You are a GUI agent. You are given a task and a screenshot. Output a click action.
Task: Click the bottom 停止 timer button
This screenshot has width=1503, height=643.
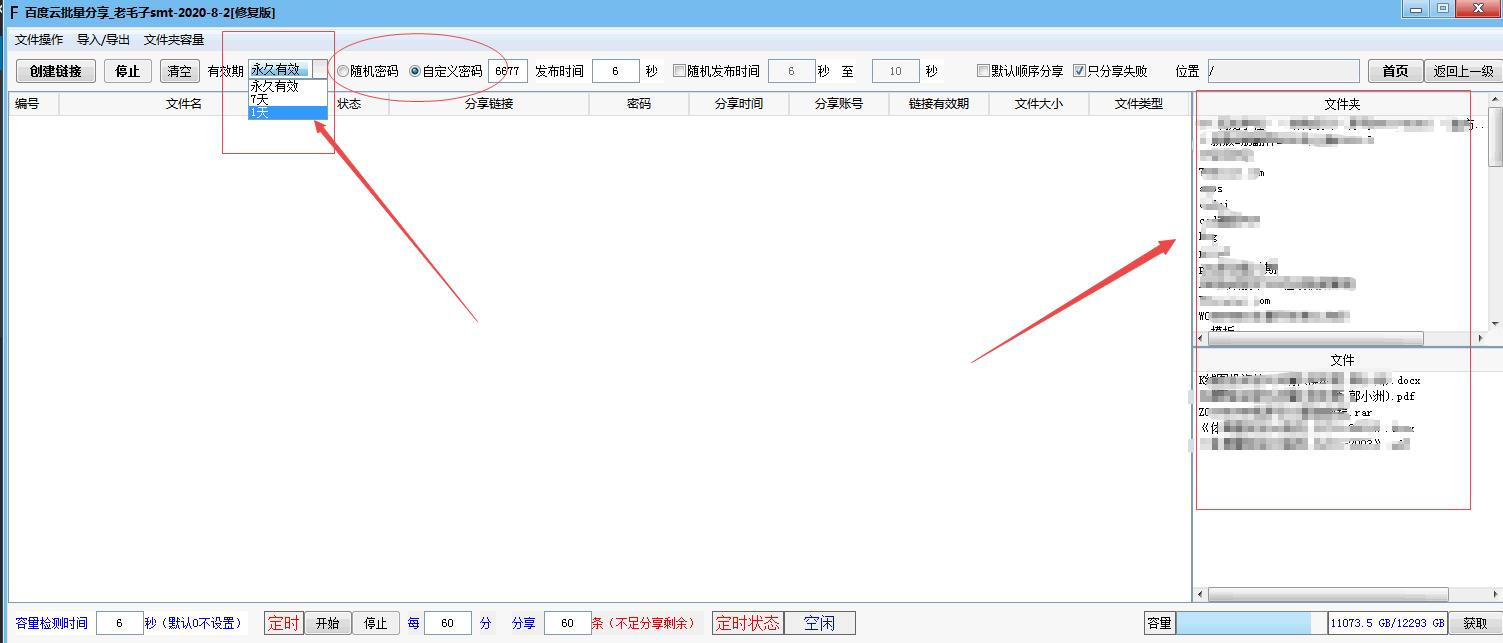coord(375,623)
